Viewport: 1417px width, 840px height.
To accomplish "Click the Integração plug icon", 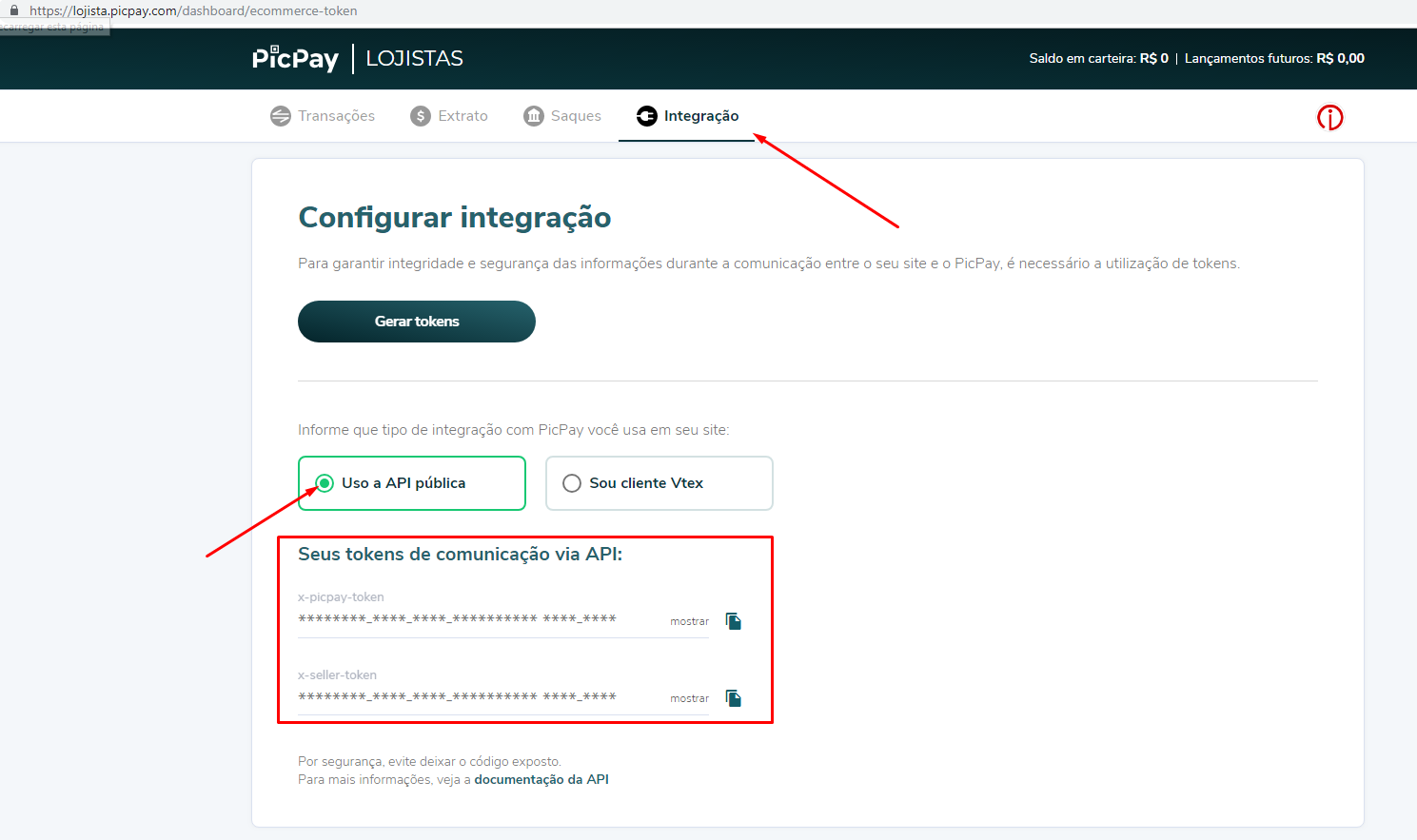I will click(x=647, y=116).
